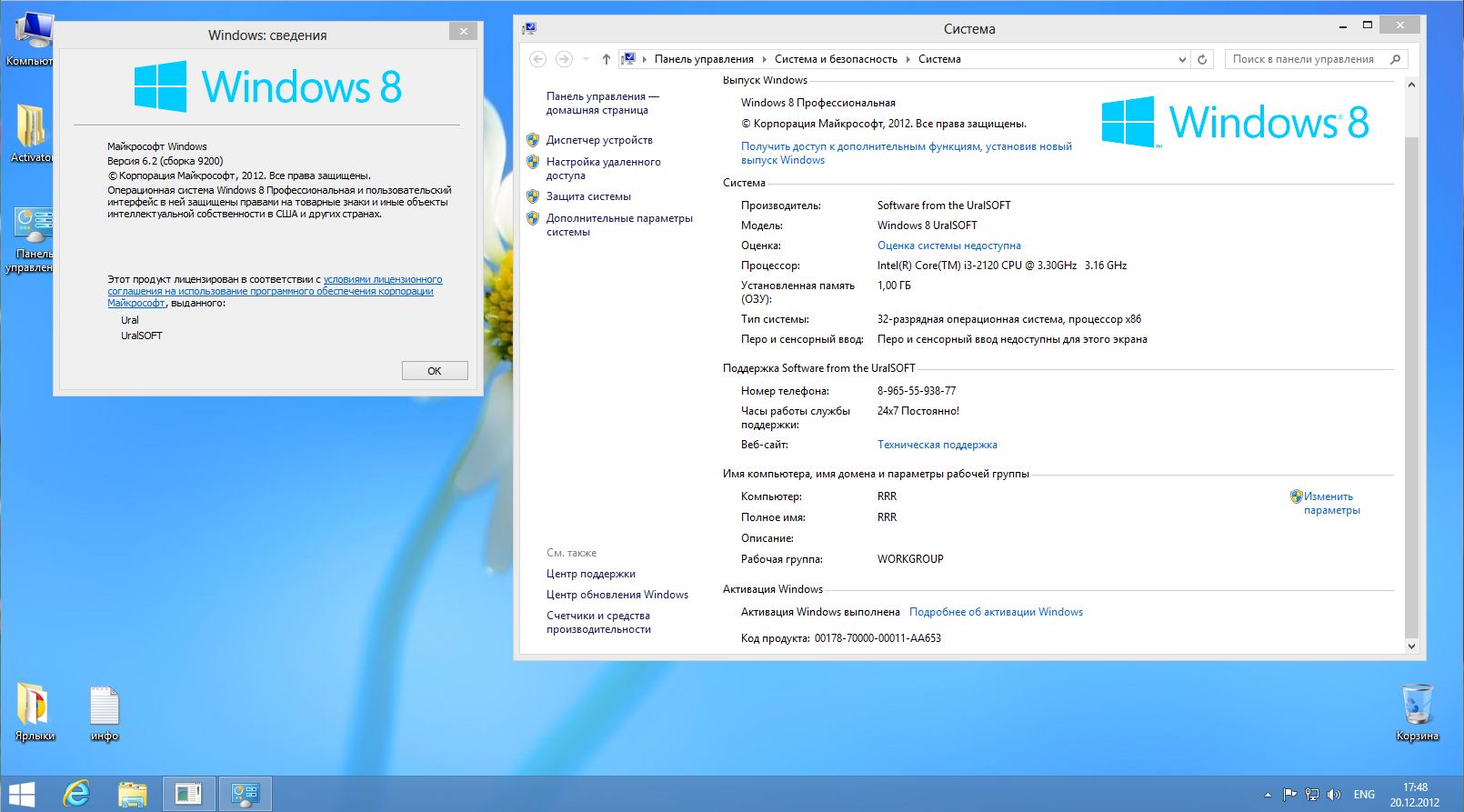Viewport: 1464px width, 812px height.
Task: Open Центр обновления Windows link
Action: pos(617,595)
